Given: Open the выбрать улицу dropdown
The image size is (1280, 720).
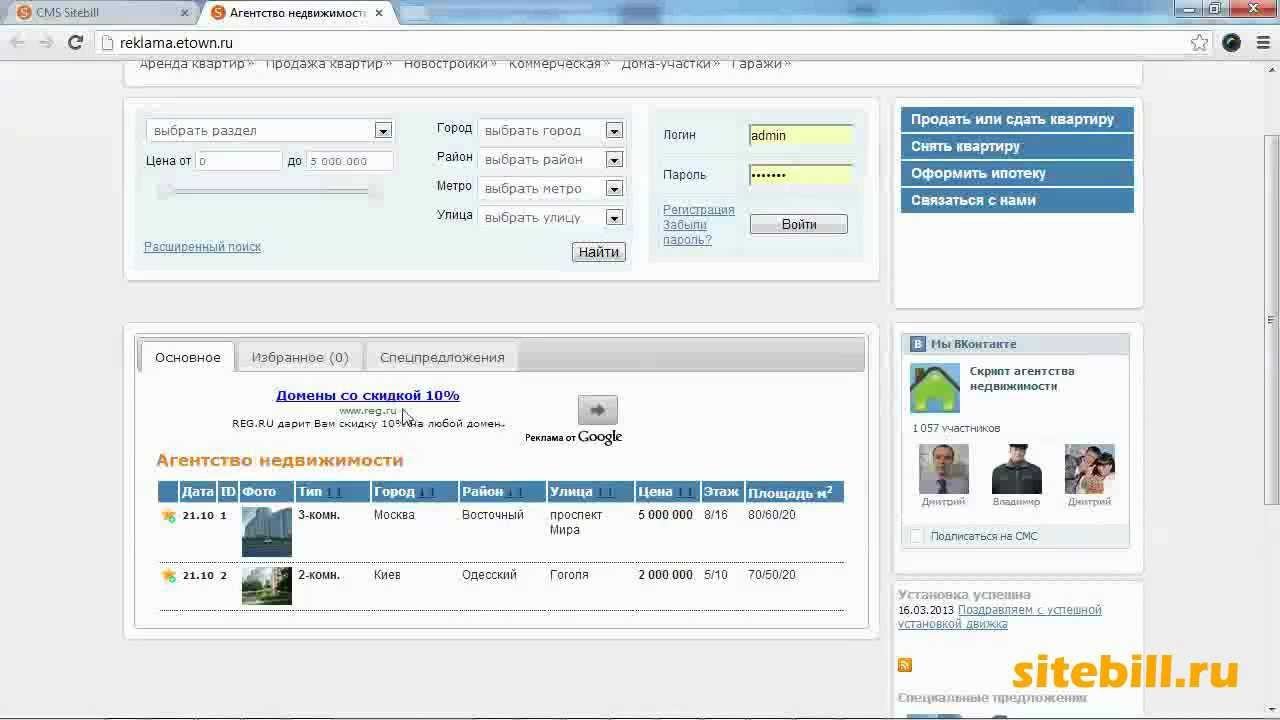Looking at the screenshot, I should (551, 217).
